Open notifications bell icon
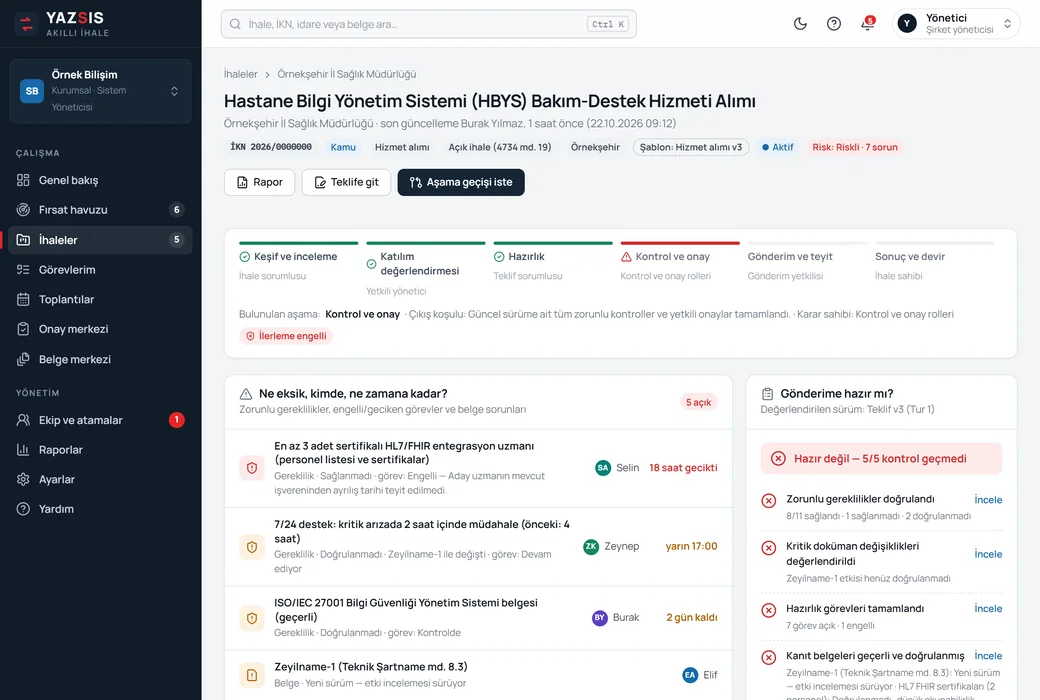The width and height of the screenshot is (1040, 700). point(868,24)
